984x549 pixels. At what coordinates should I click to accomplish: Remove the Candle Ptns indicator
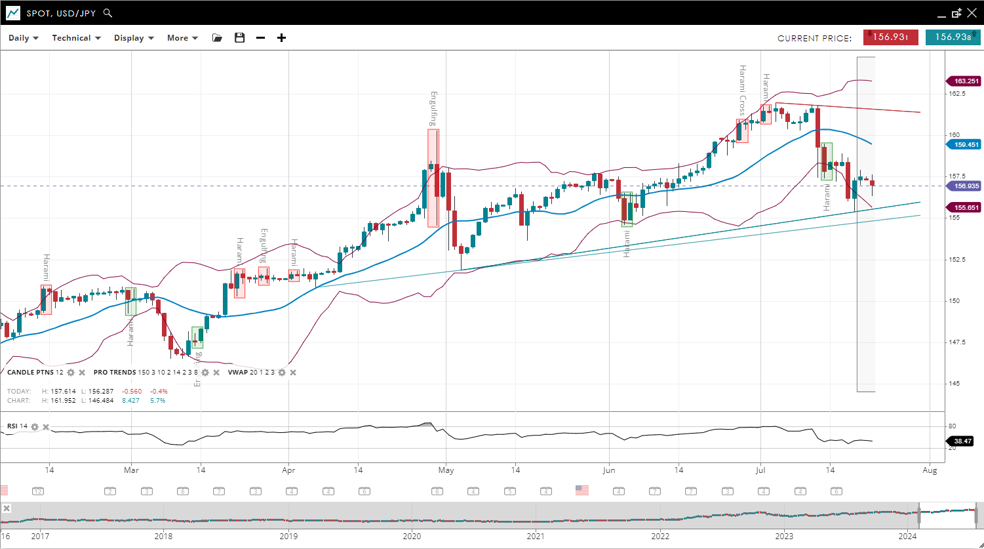(x=83, y=373)
